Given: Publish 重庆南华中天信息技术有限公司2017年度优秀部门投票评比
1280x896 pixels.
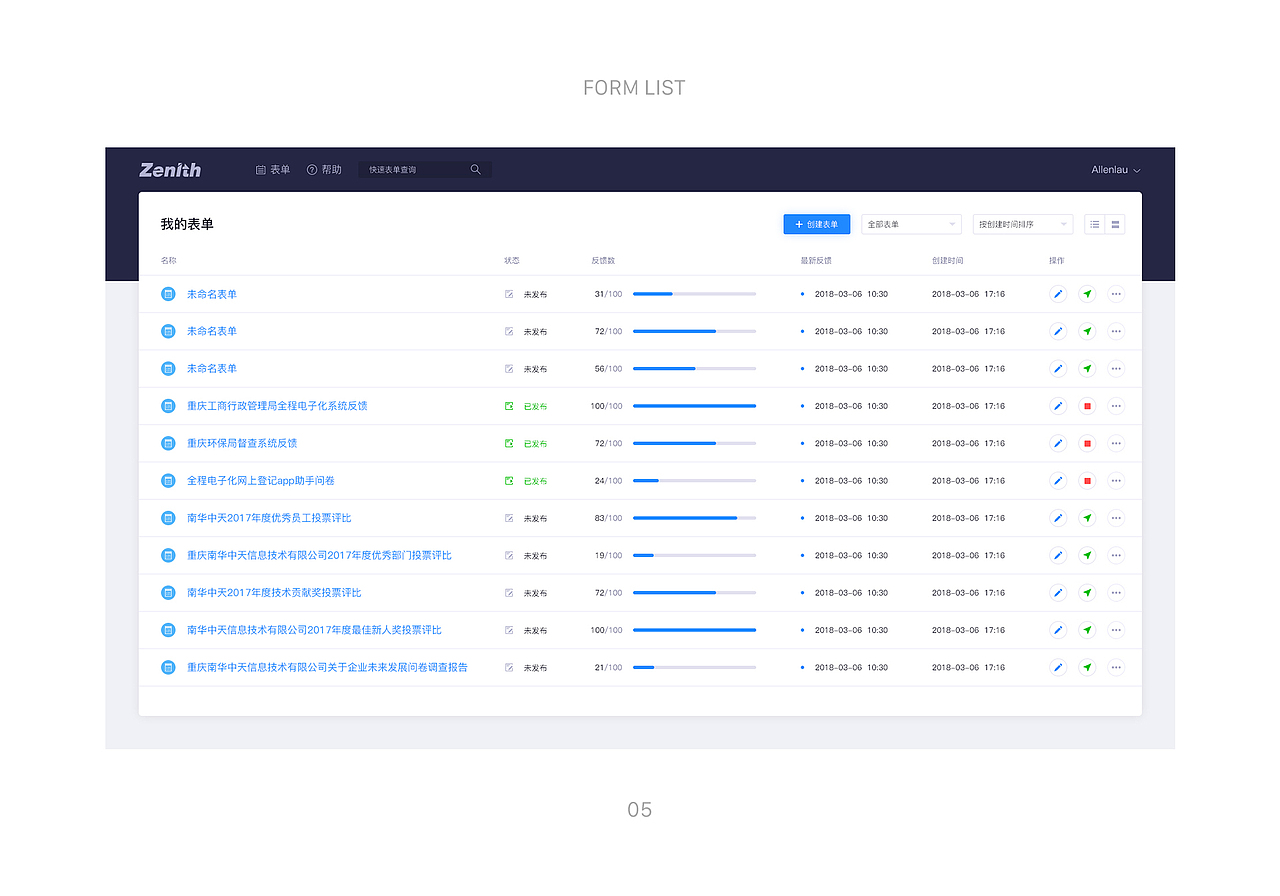Looking at the screenshot, I should tap(1087, 555).
